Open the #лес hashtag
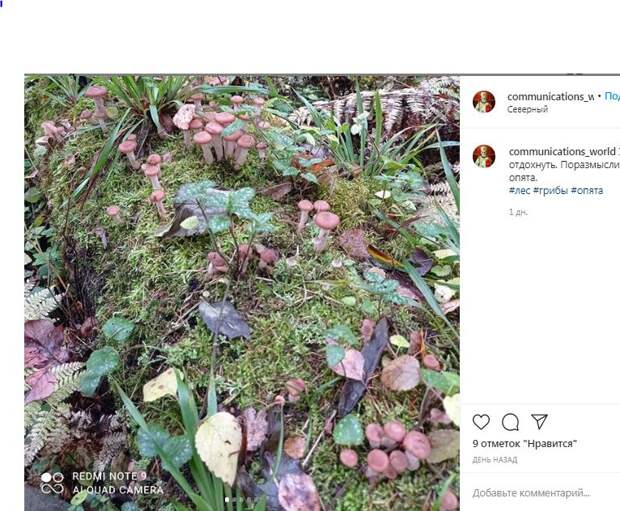 pyautogui.click(x=520, y=190)
